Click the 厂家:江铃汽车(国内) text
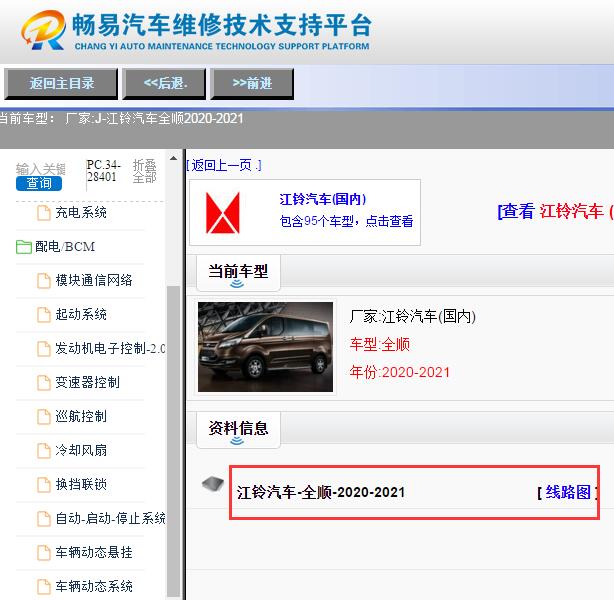 (x=412, y=316)
